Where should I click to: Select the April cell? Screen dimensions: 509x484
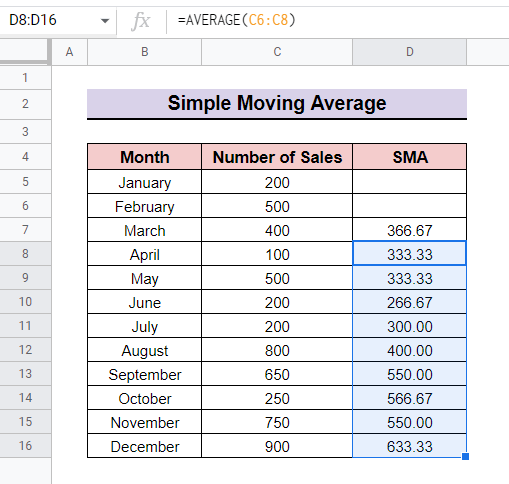(x=144, y=254)
